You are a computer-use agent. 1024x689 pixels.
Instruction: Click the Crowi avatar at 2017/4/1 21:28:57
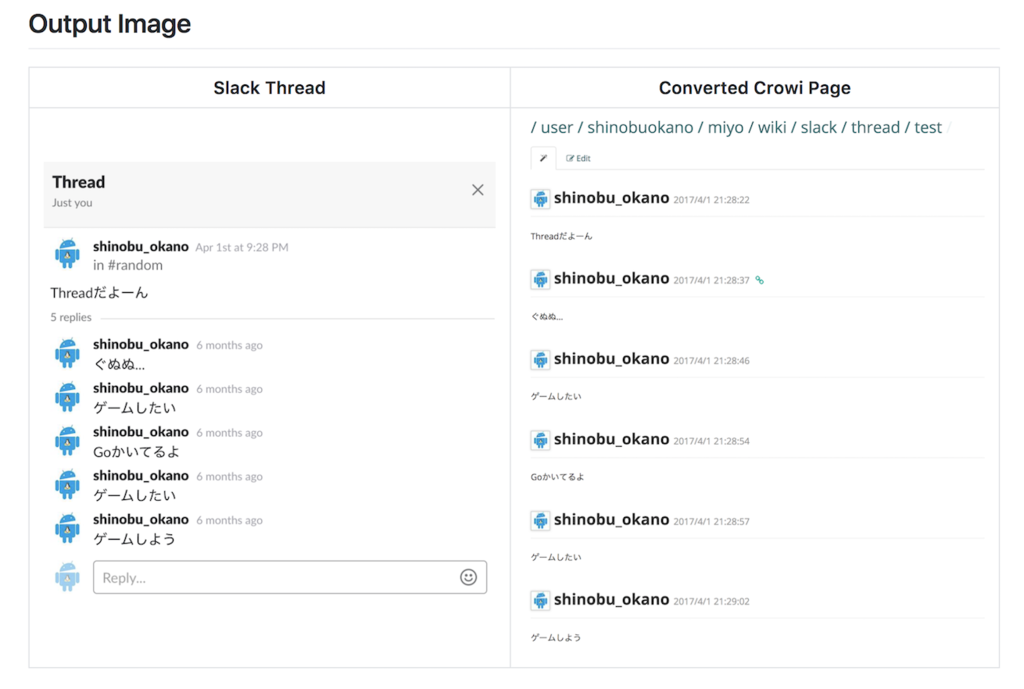pyautogui.click(x=540, y=520)
